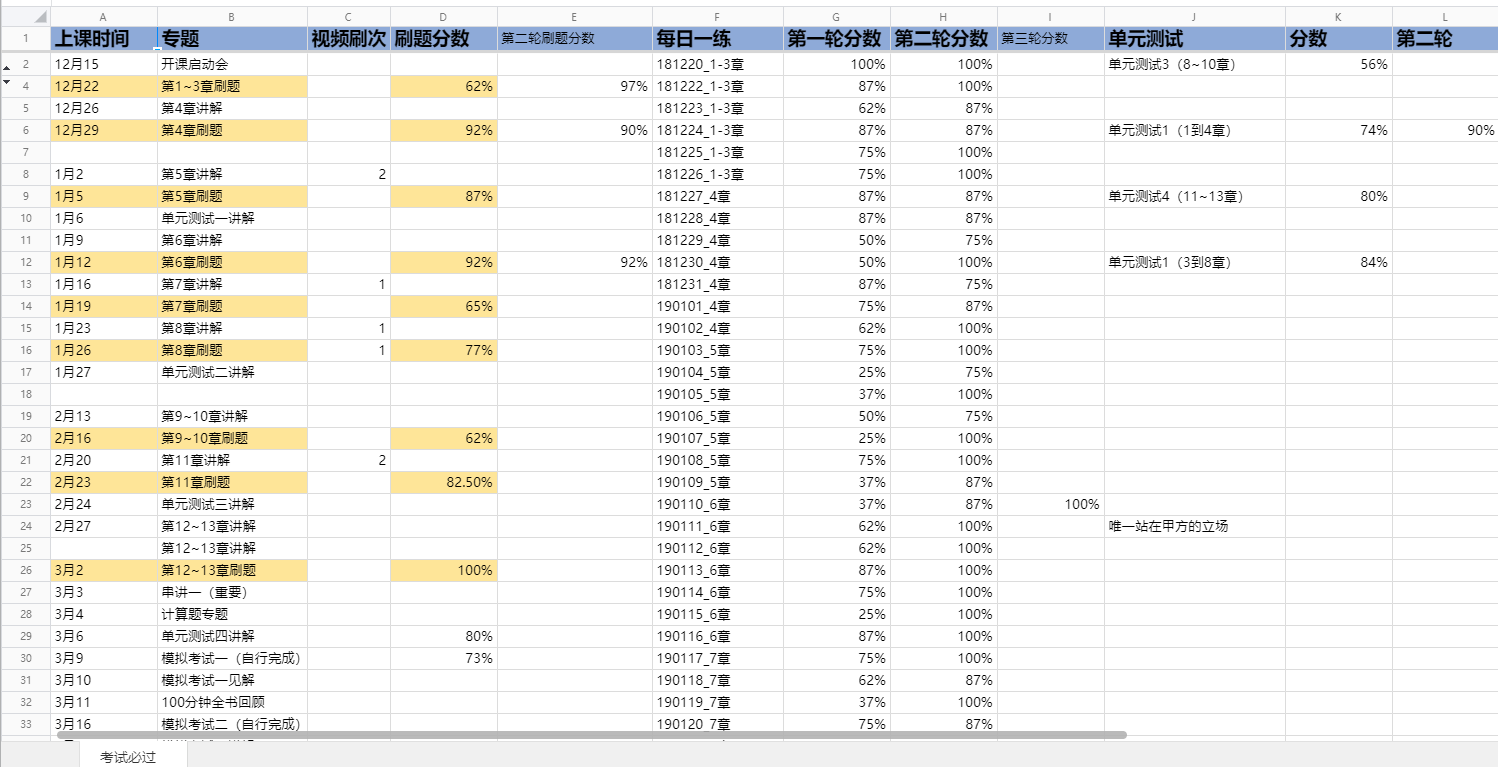Select the 56% score cell
Image resolution: width=1498 pixels, height=767 pixels.
coord(1338,64)
